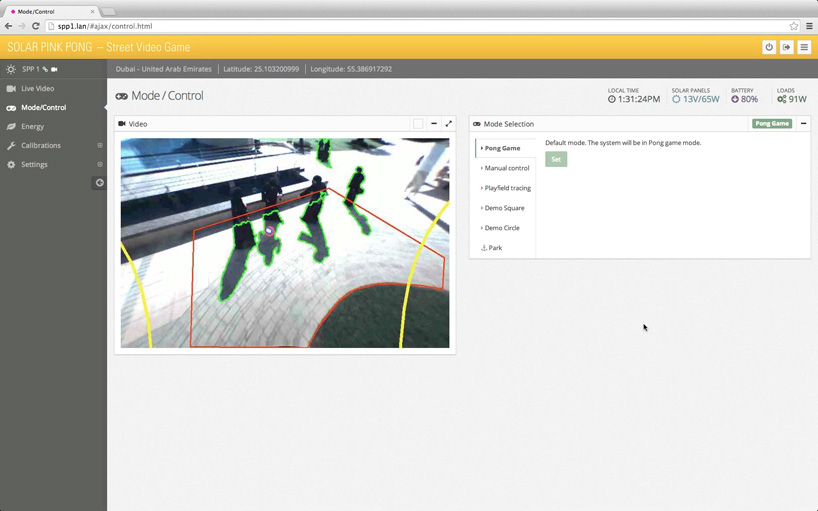This screenshot has width=818, height=511.
Task: Open the hamburger menu in yellow header
Action: pyautogui.click(x=804, y=47)
